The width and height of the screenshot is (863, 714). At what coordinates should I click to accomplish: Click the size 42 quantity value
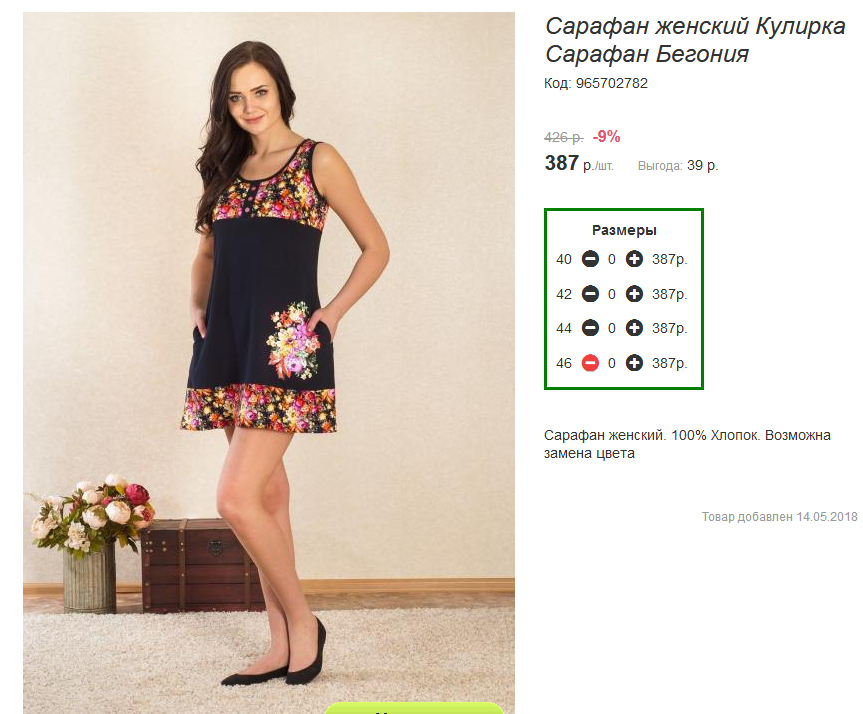coord(611,295)
